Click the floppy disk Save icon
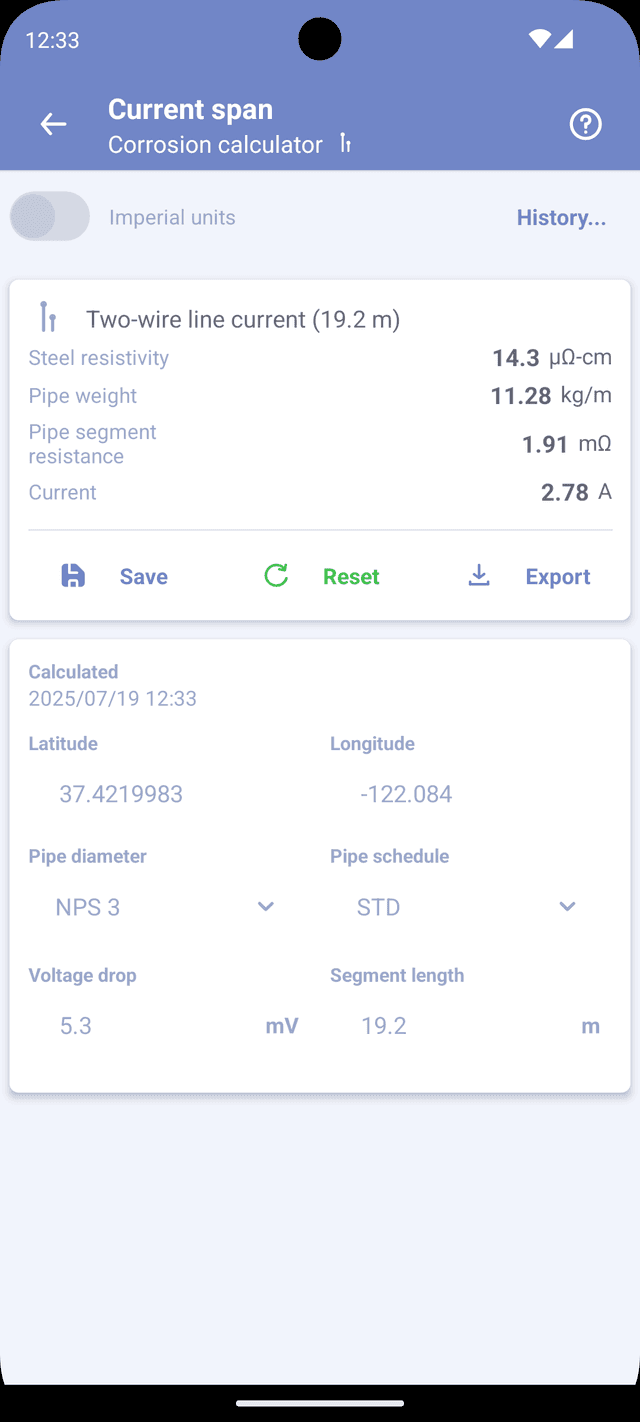640x1422 pixels. (73, 576)
